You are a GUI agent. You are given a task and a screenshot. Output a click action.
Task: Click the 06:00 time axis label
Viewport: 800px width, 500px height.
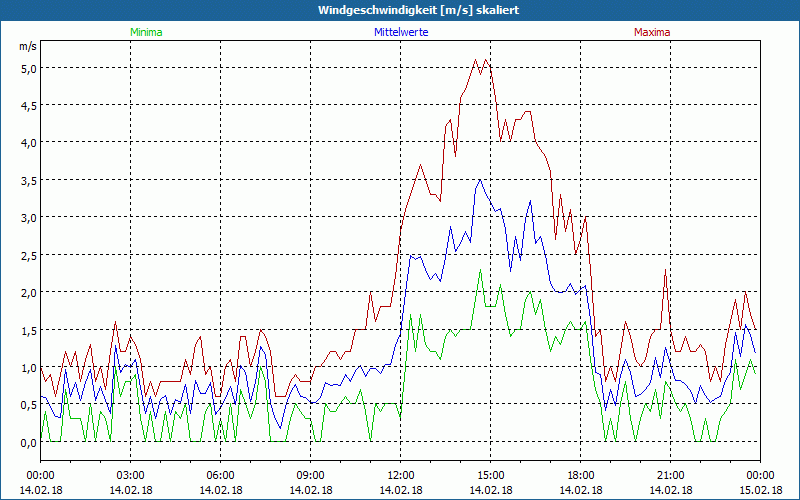220,476
